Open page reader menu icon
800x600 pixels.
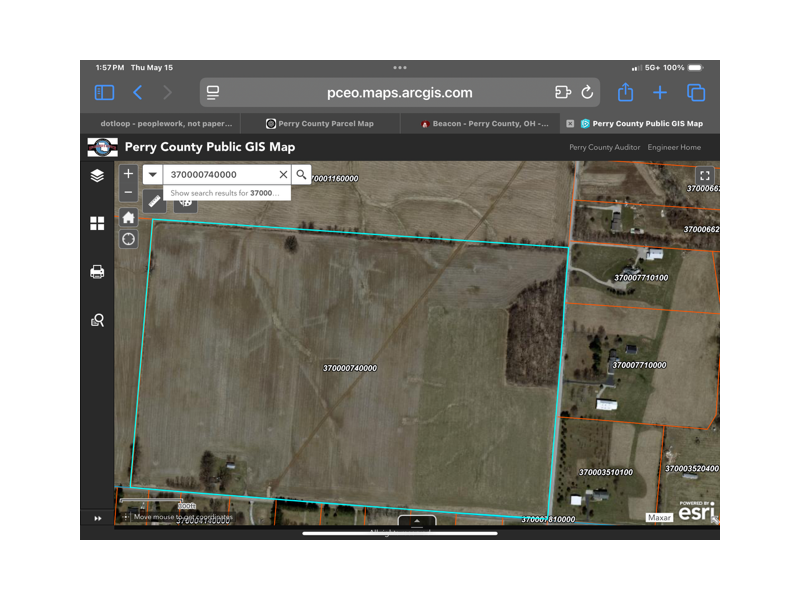tap(213, 92)
